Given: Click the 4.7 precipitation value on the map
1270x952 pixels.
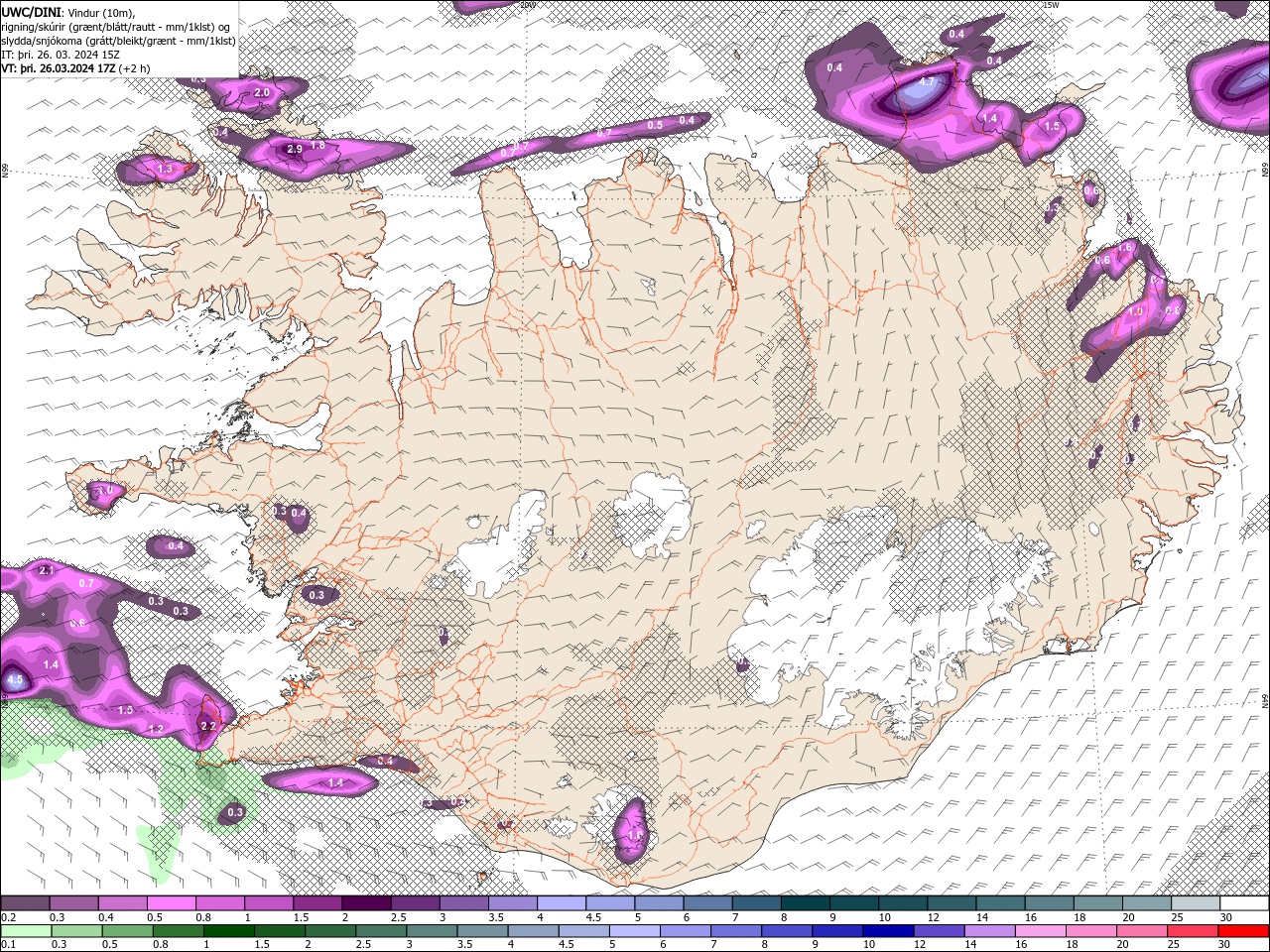Looking at the screenshot, I should (x=928, y=80).
